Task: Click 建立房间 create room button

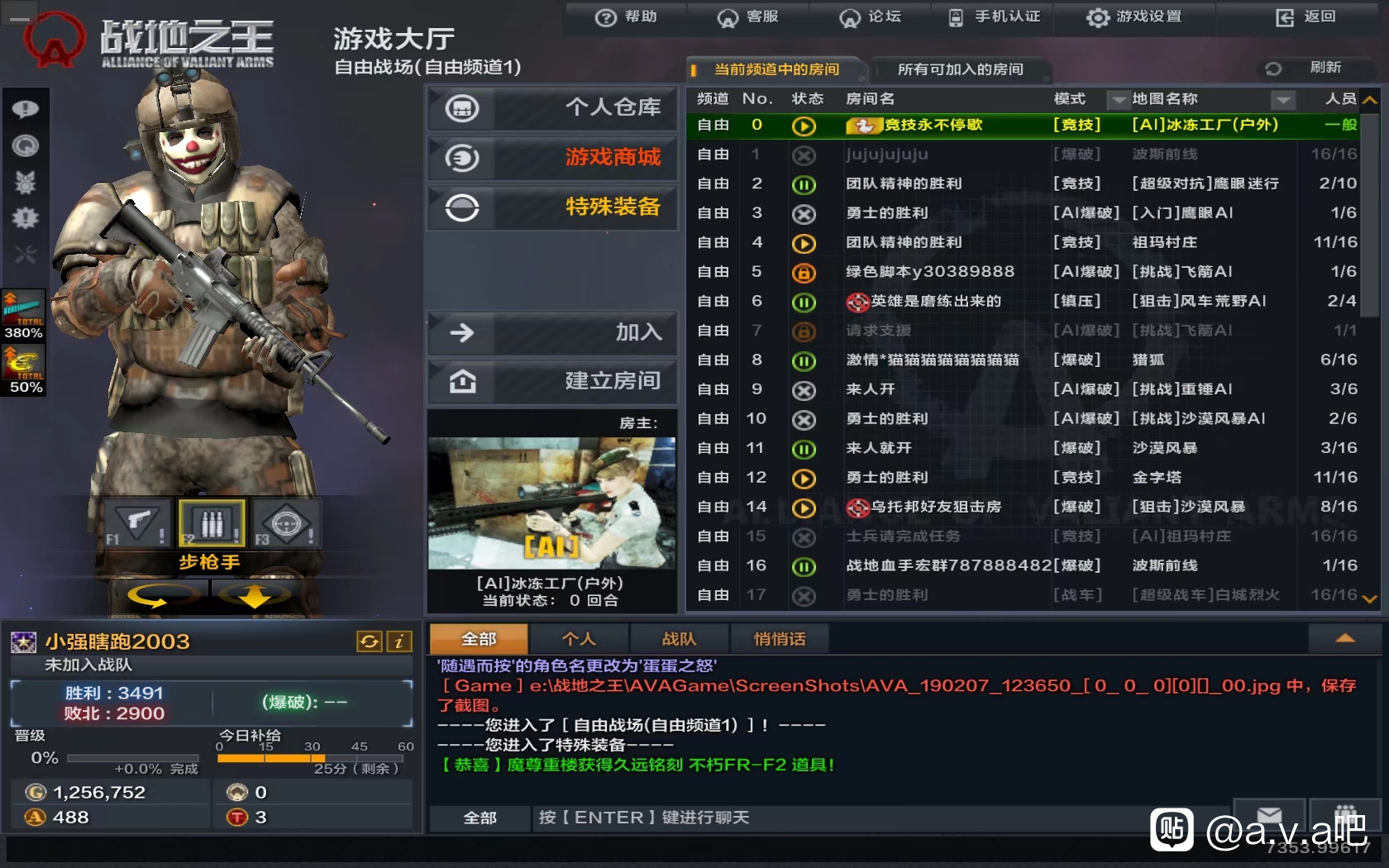Action: tap(552, 380)
